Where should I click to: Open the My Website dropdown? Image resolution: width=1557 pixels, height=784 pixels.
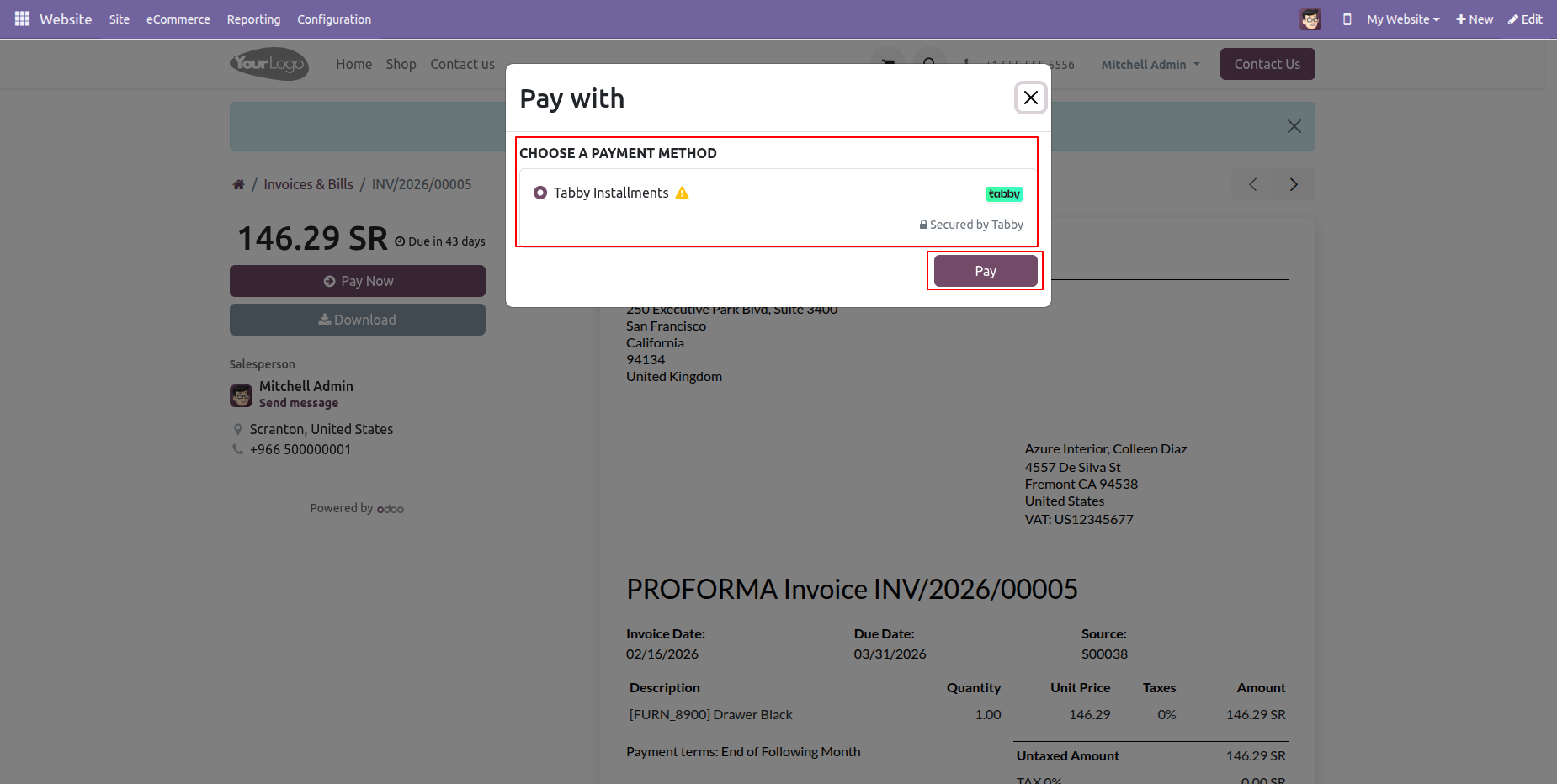1403,19
